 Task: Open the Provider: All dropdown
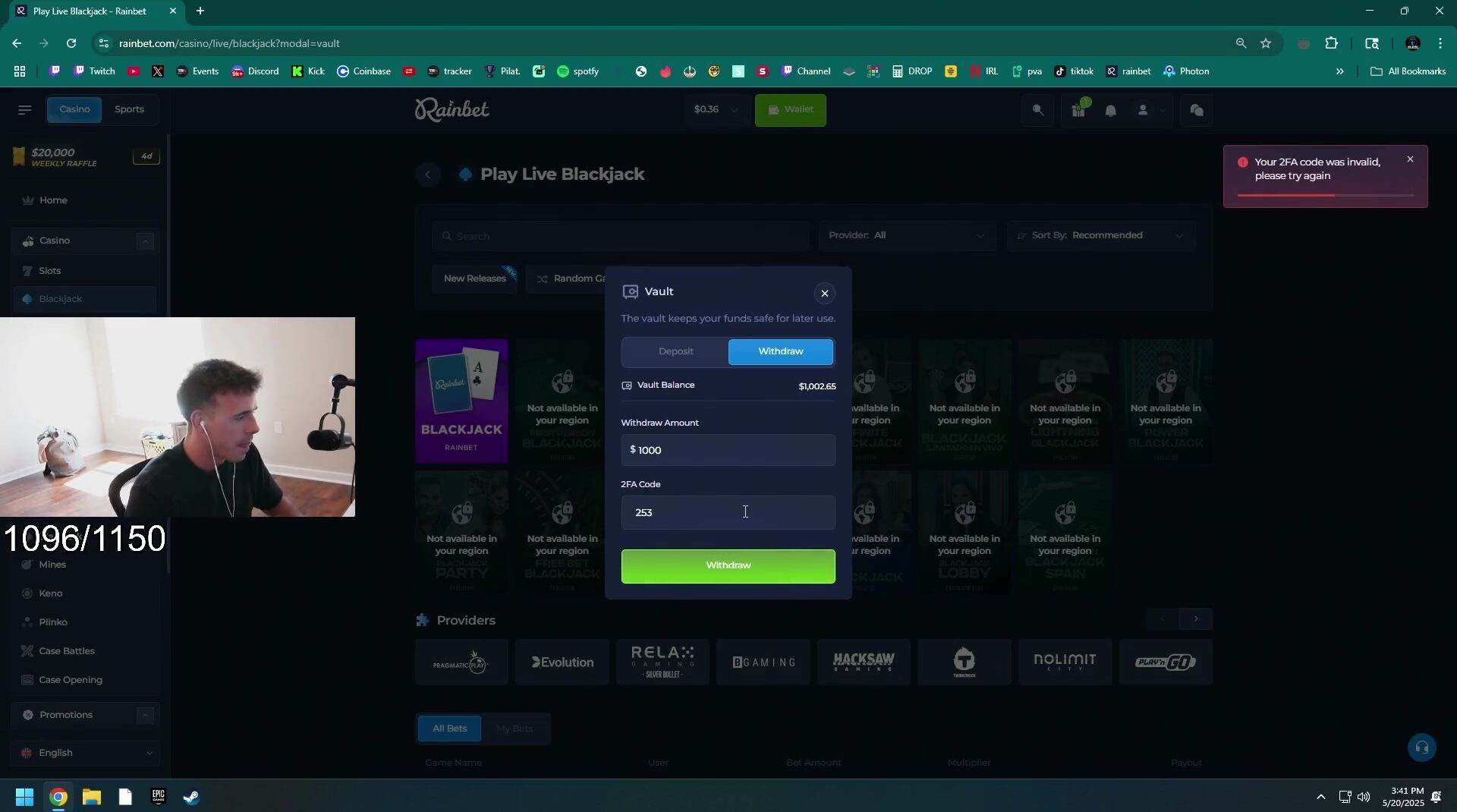pyautogui.click(x=907, y=236)
